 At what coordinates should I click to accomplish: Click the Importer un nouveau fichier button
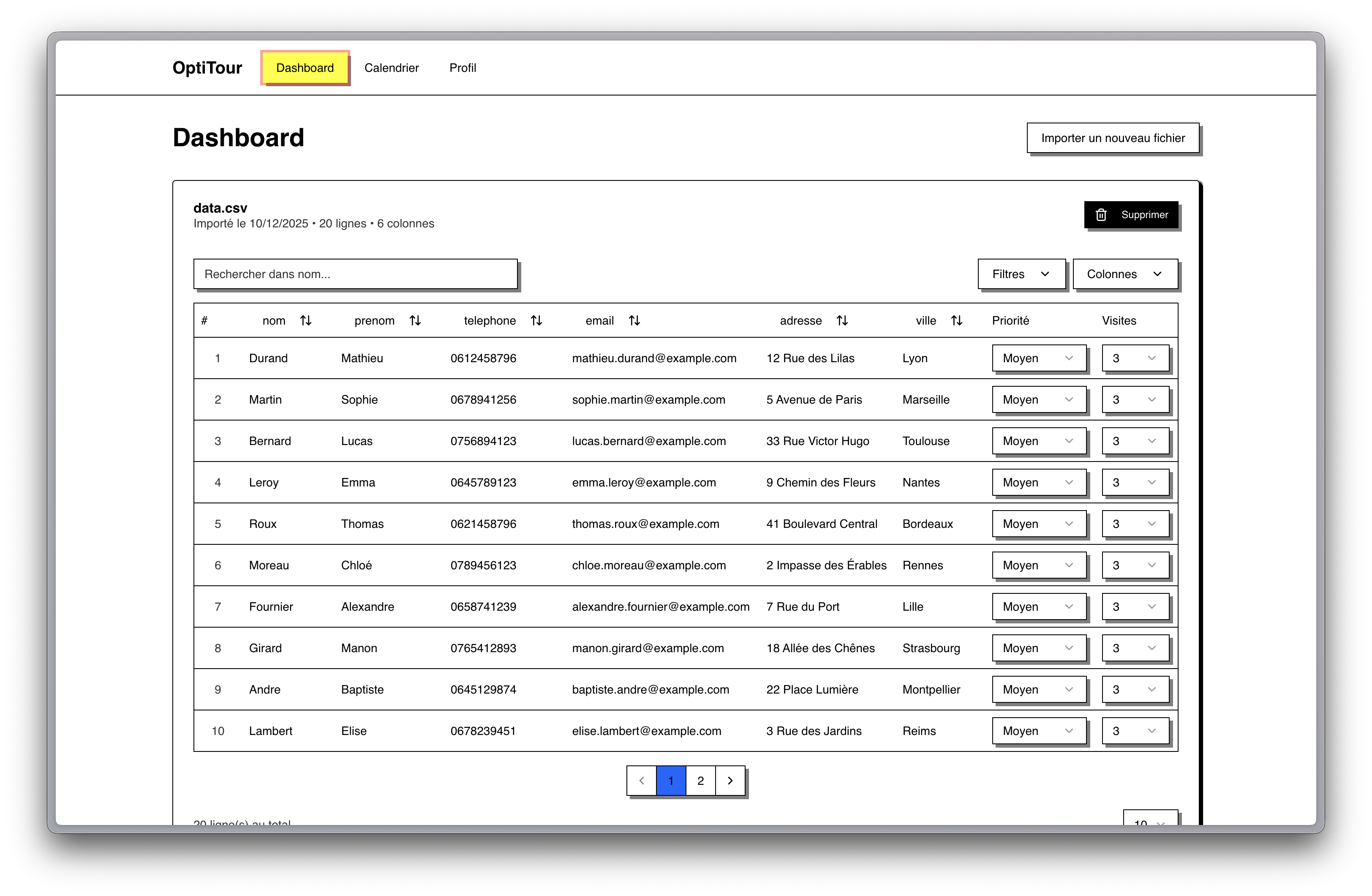click(x=1113, y=138)
